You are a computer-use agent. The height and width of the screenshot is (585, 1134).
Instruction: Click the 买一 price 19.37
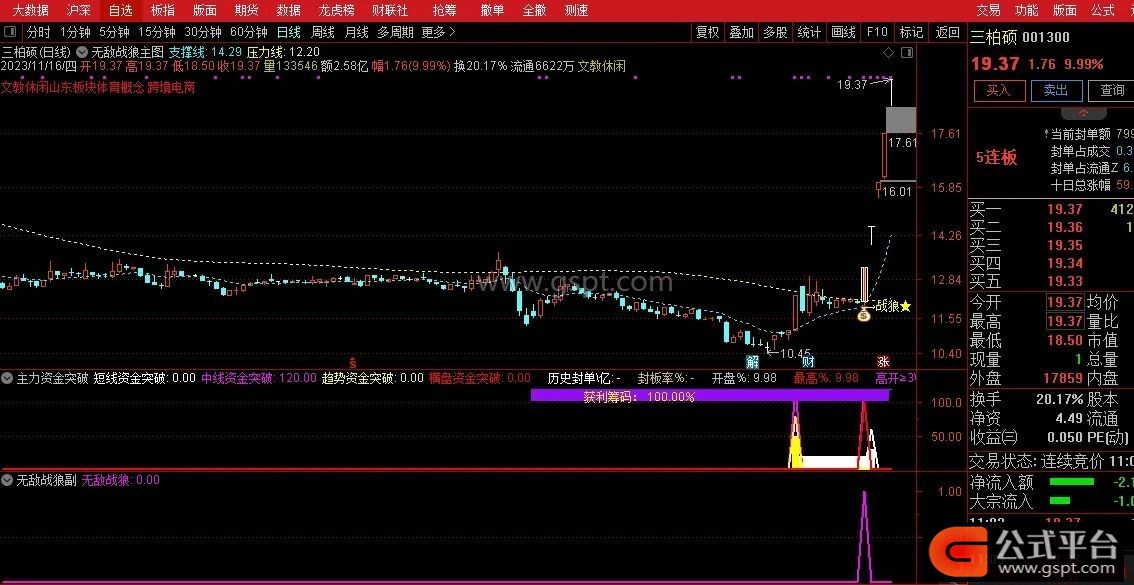point(1065,210)
